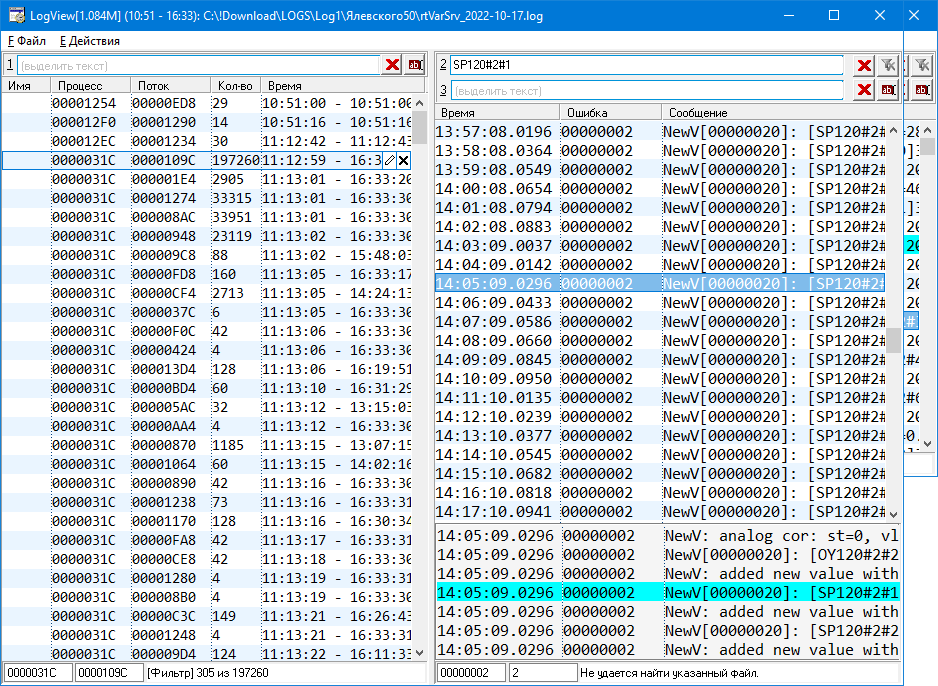Click the 'ab' highlight-text icon beside filter field 1

pos(415,65)
